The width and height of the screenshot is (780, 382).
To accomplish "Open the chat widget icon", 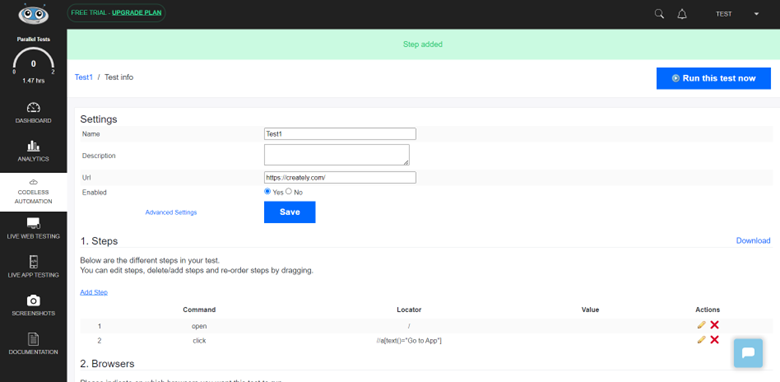I will tap(748, 353).
